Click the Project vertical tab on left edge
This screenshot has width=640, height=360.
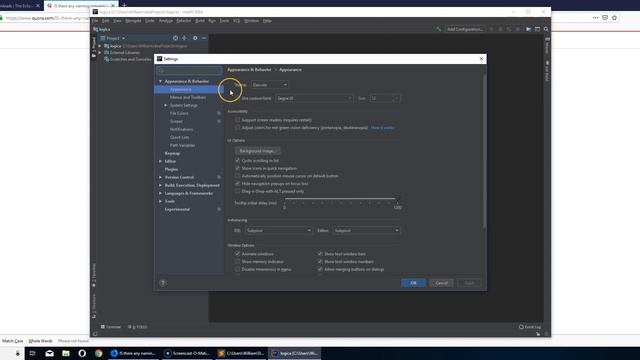pos(94,47)
